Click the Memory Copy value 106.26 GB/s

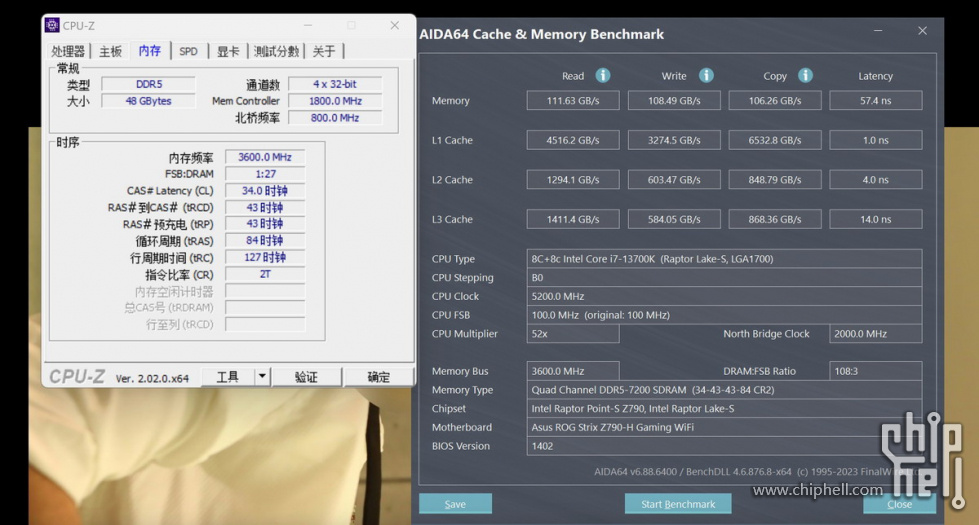[775, 101]
